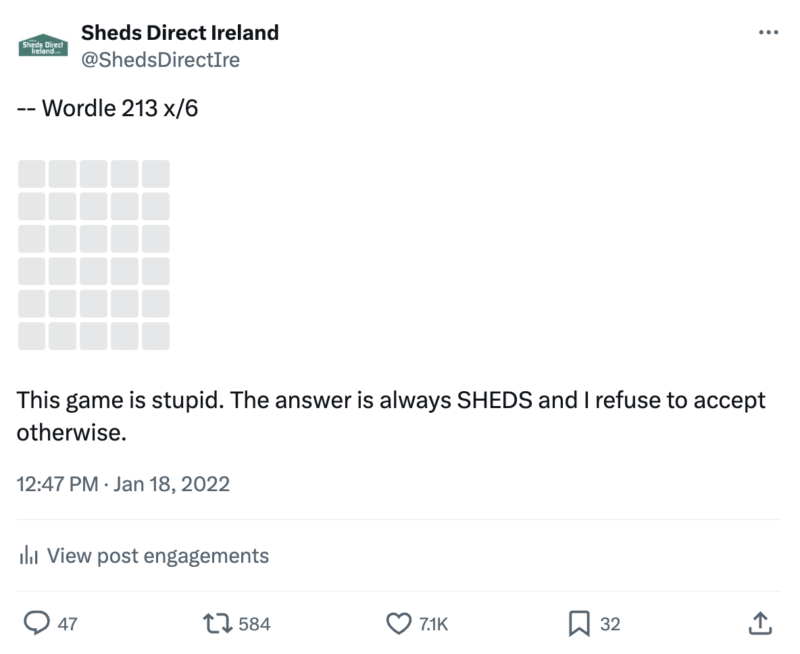Select the repost count showing 584
The height and width of the screenshot is (654, 800).
point(253,623)
